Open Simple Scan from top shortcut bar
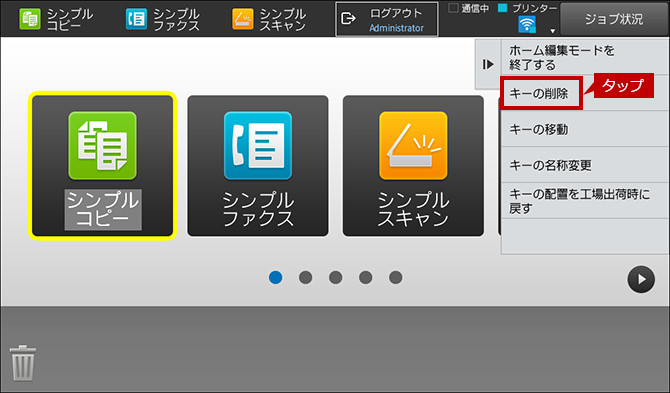 (269, 19)
